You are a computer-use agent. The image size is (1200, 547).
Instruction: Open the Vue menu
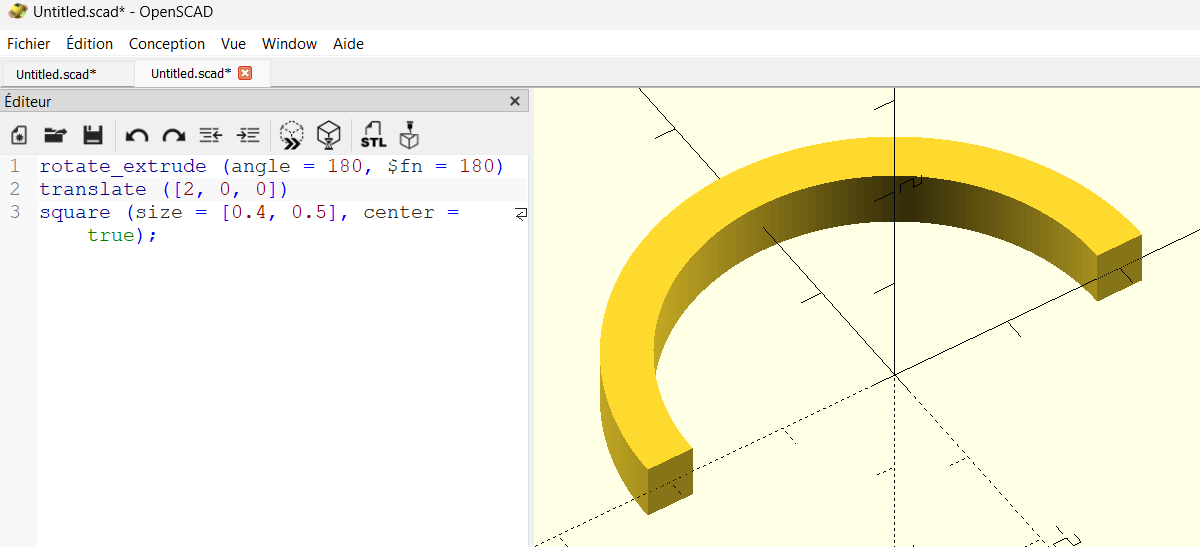coord(234,44)
